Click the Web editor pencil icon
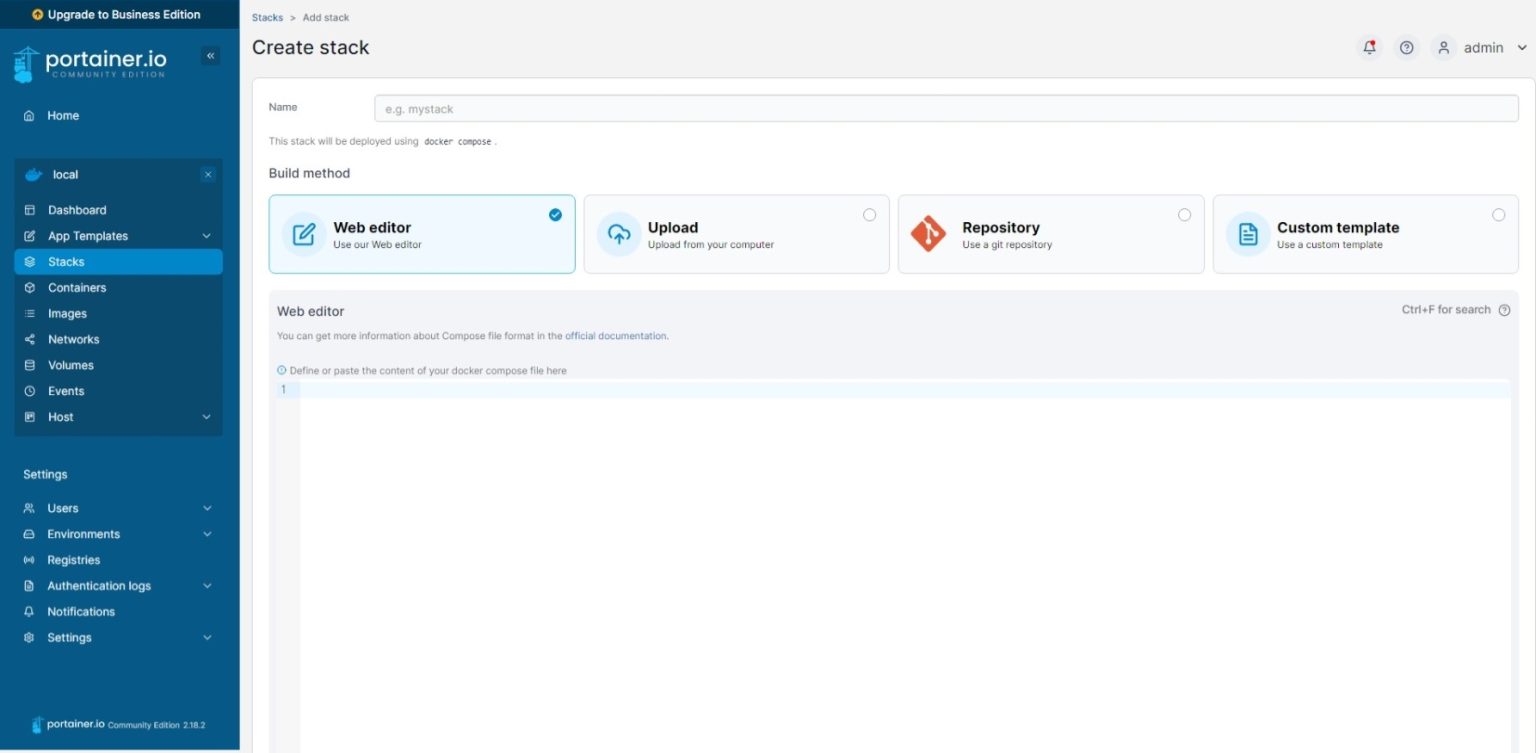The image size is (1536, 753). (304, 234)
